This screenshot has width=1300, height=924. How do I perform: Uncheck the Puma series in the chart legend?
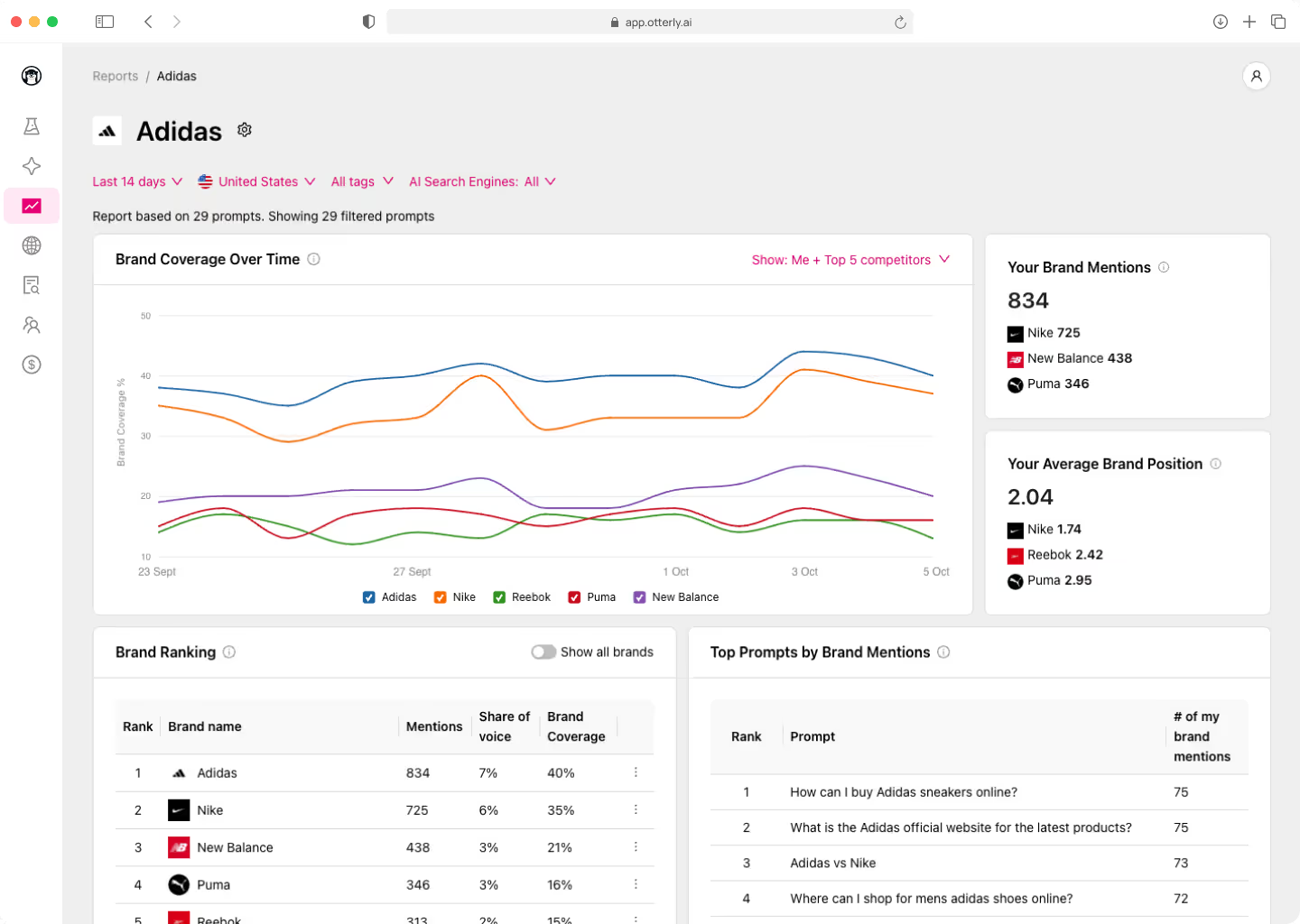coord(574,596)
